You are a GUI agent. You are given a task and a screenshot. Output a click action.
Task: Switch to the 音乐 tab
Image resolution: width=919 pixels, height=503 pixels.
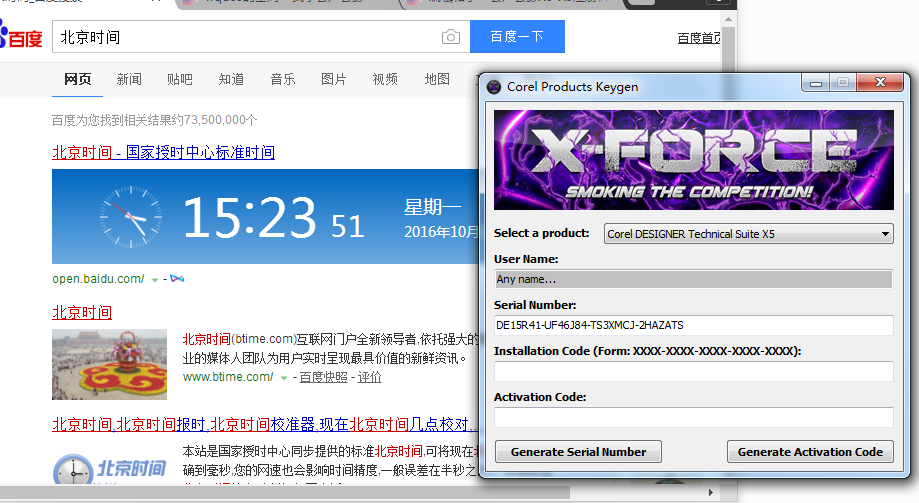tap(282, 79)
